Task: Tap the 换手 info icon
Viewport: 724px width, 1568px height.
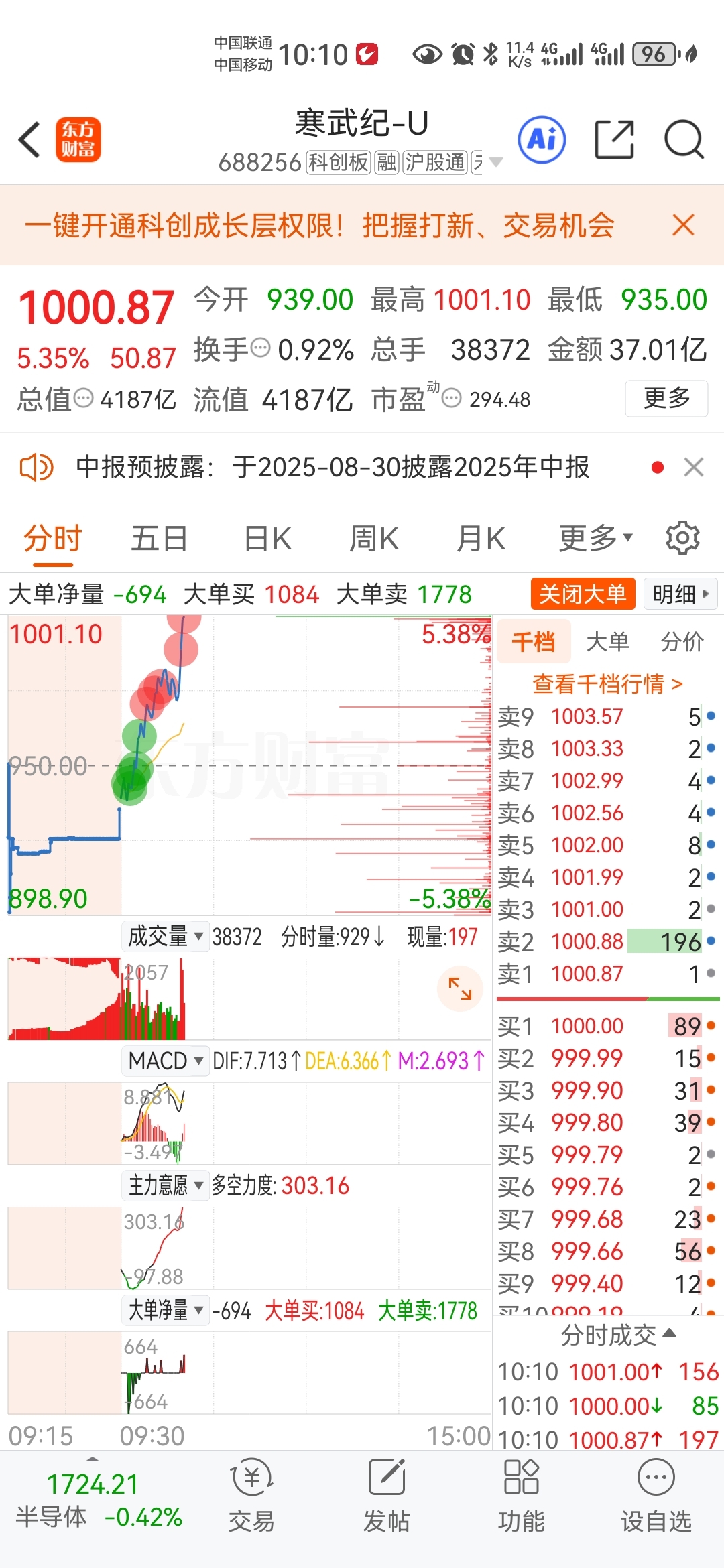Action: (260, 348)
